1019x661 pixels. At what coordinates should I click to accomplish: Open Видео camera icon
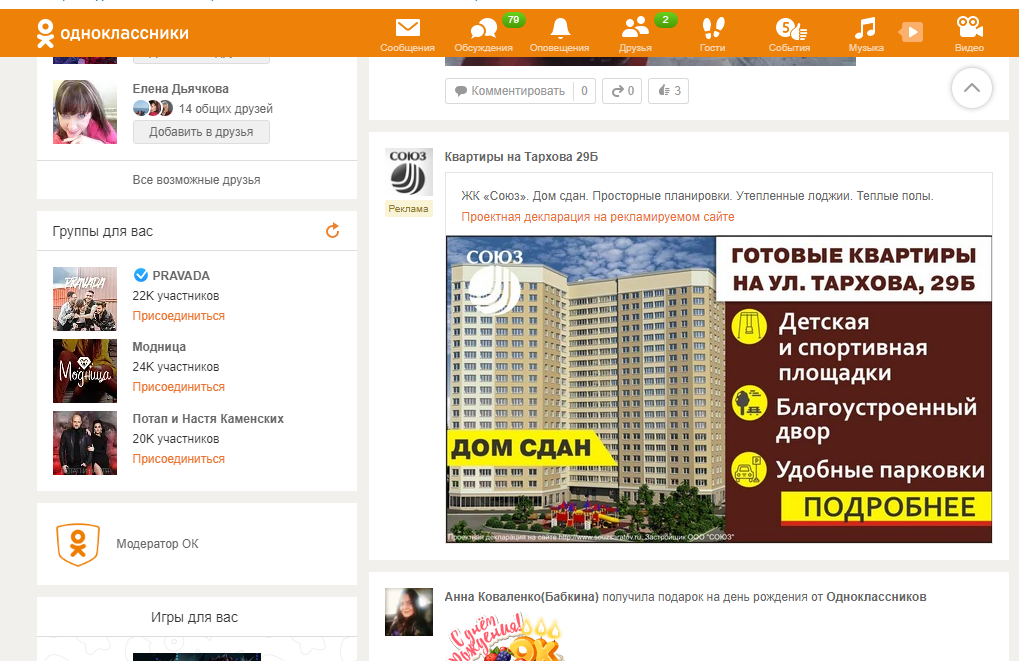[x=969, y=27]
